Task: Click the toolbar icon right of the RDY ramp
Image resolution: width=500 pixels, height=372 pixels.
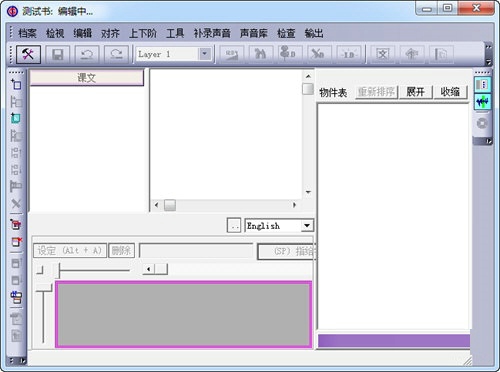Action: pos(261,54)
